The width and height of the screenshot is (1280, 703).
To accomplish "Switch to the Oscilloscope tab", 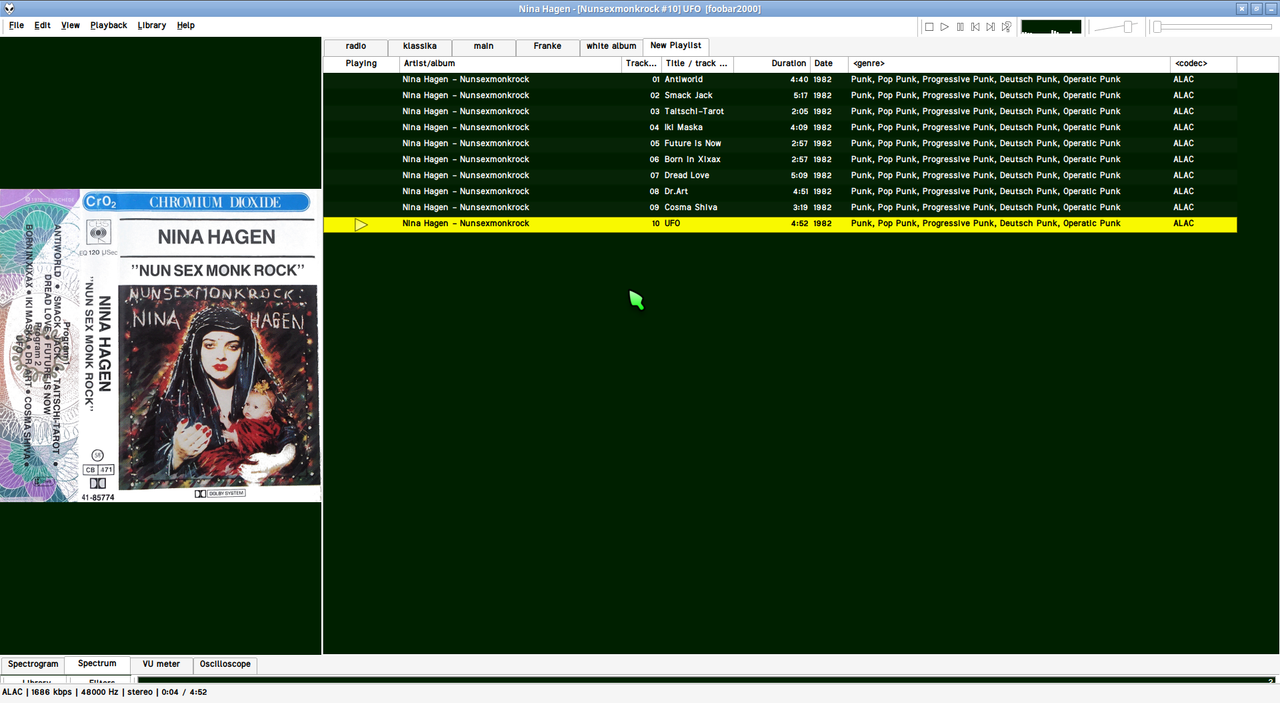I will tap(225, 664).
